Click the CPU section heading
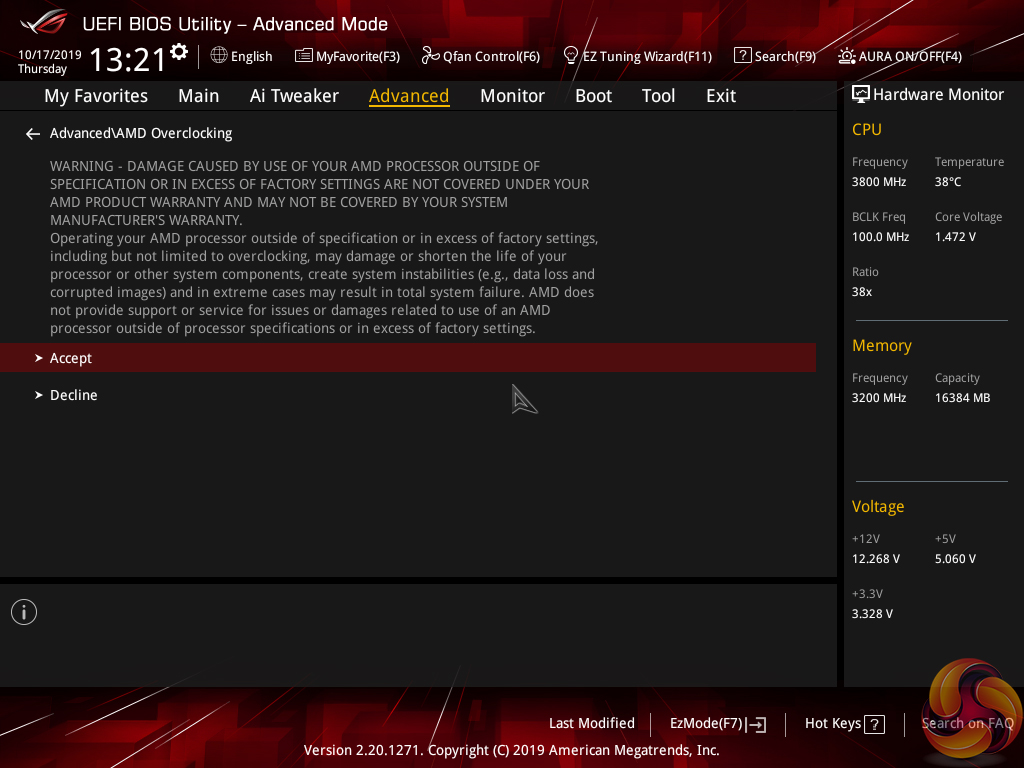Image resolution: width=1024 pixels, height=768 pixels. 867,129
